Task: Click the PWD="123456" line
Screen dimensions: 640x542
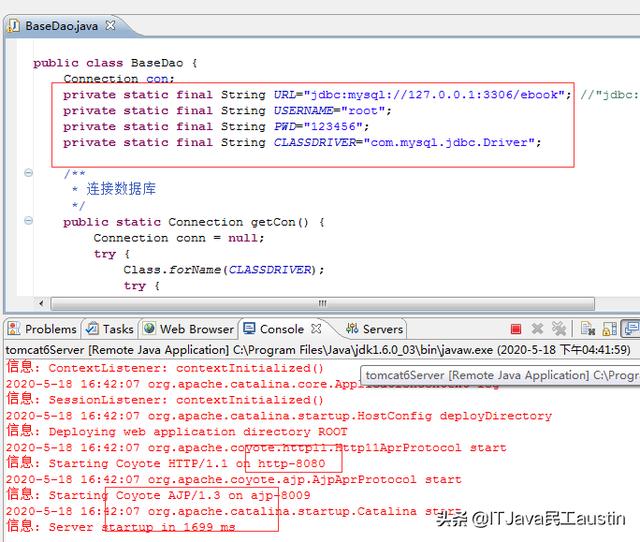Action: (x=216, y=127)
